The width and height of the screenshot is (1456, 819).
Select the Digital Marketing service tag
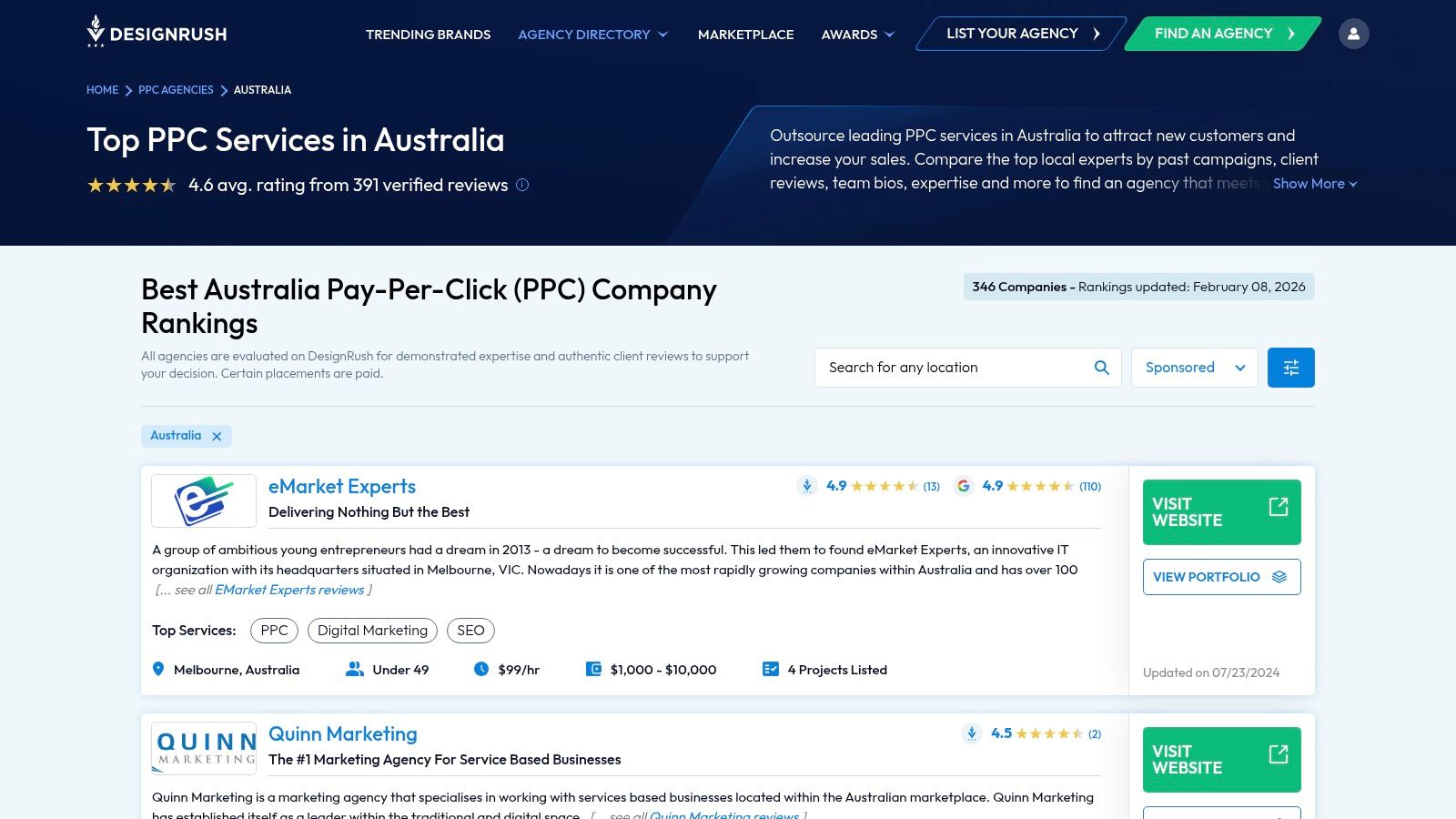[372, 631]
